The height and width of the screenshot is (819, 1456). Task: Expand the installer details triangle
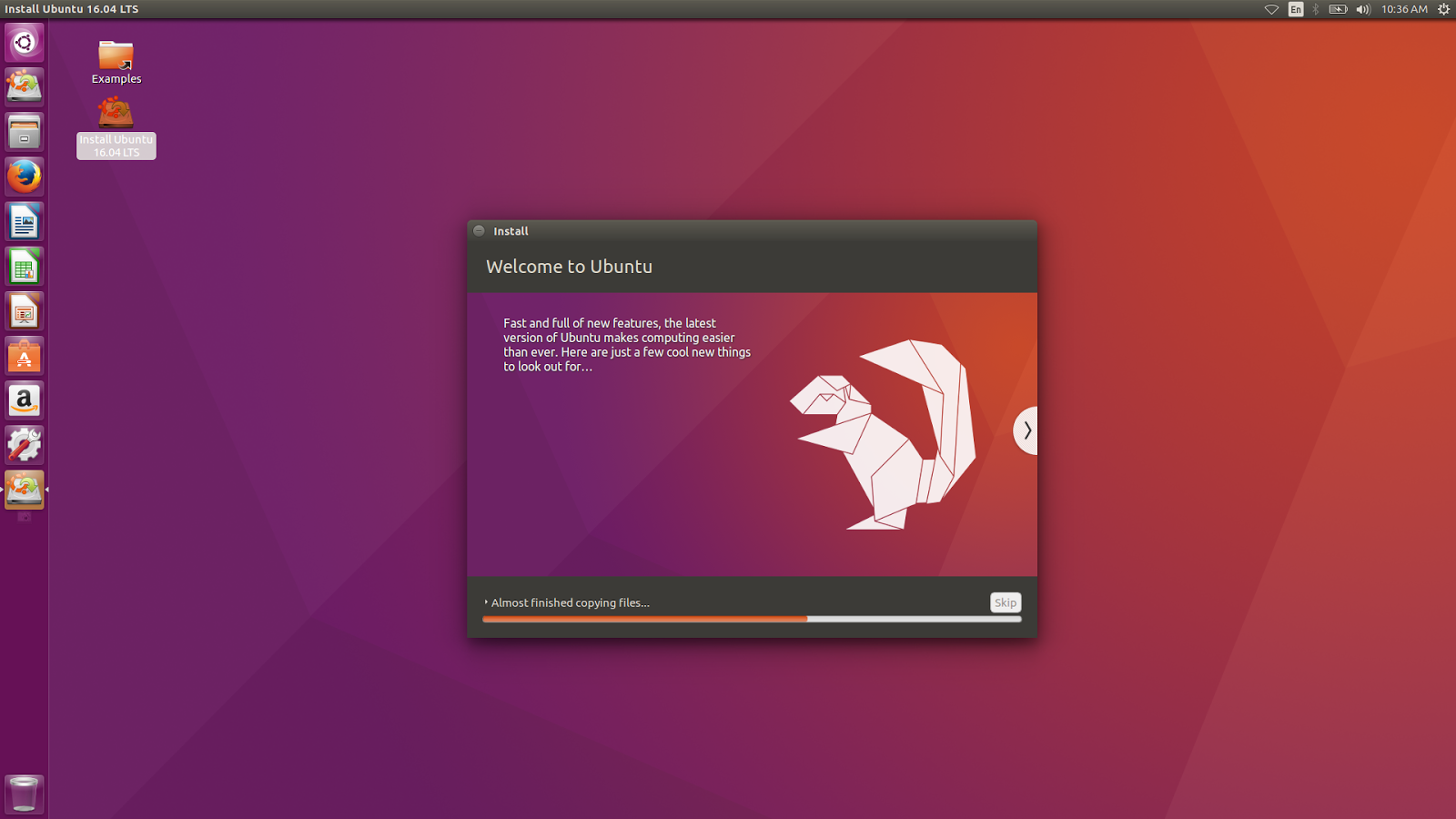tap(486, 602)
